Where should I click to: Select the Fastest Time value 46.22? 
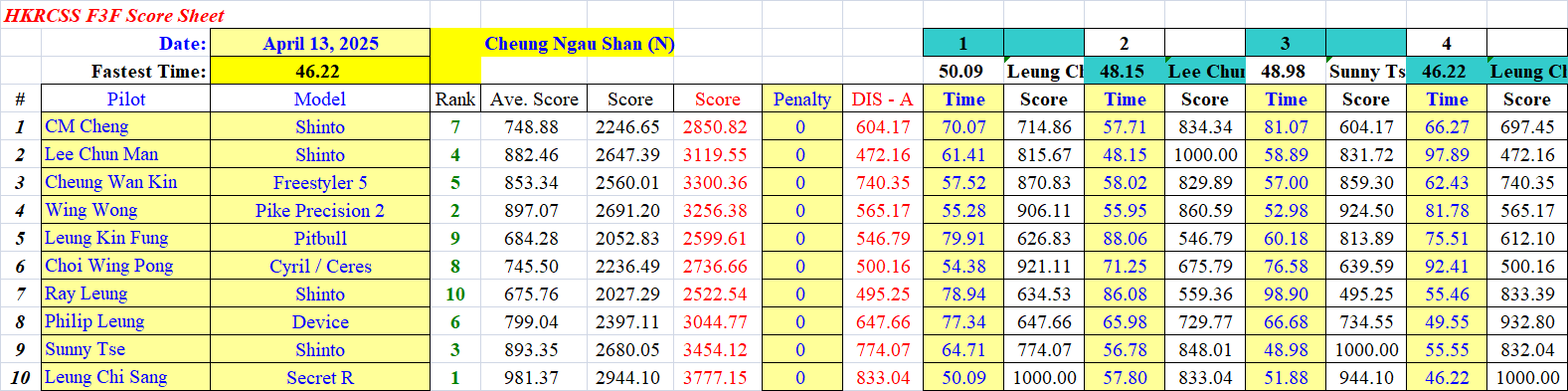tap(320, 71)
